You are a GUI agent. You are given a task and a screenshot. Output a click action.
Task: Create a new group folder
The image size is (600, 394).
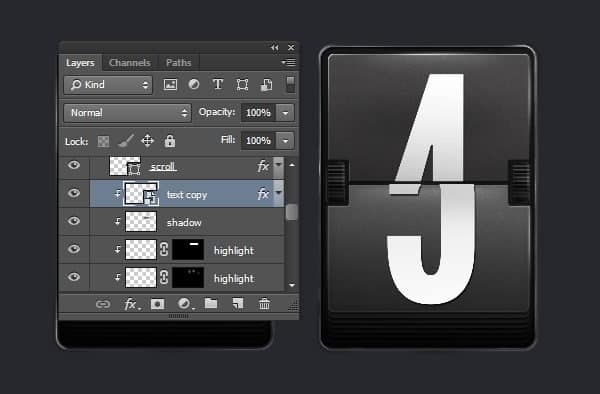tap(211, 304)
